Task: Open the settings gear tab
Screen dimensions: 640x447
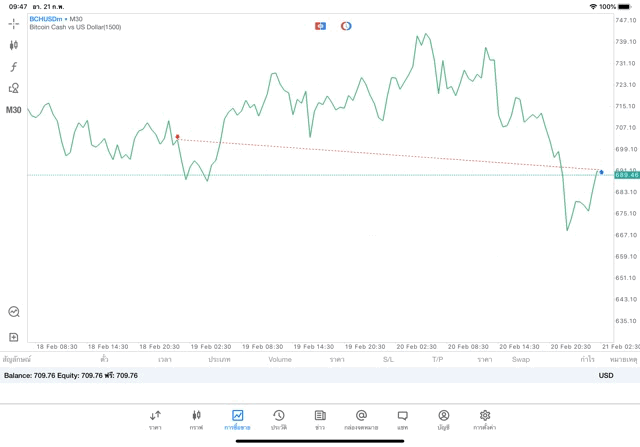Action: (x=485, y=418)
